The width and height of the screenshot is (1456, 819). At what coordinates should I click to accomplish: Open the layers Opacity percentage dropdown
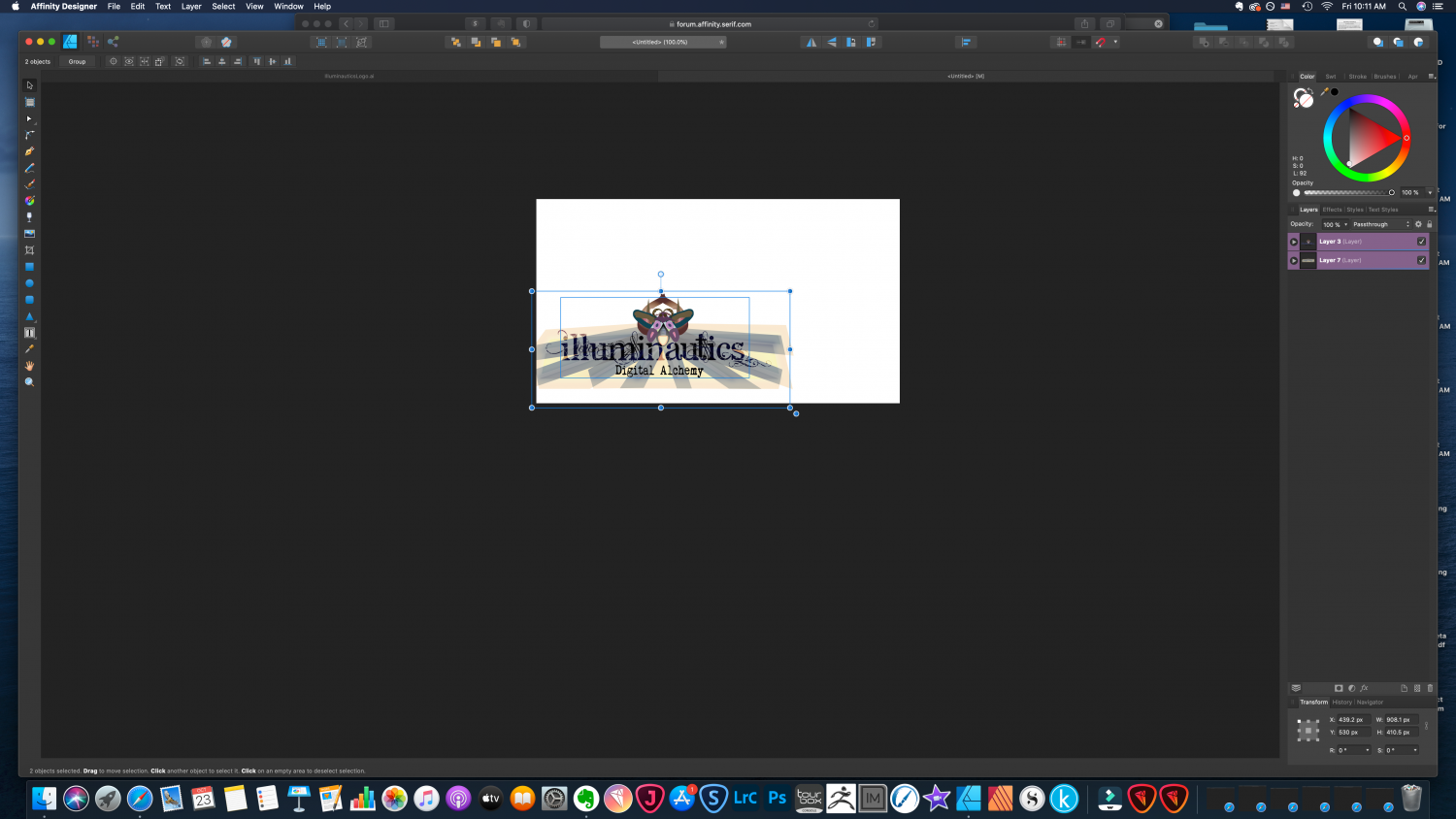(x=1345, y=224)
